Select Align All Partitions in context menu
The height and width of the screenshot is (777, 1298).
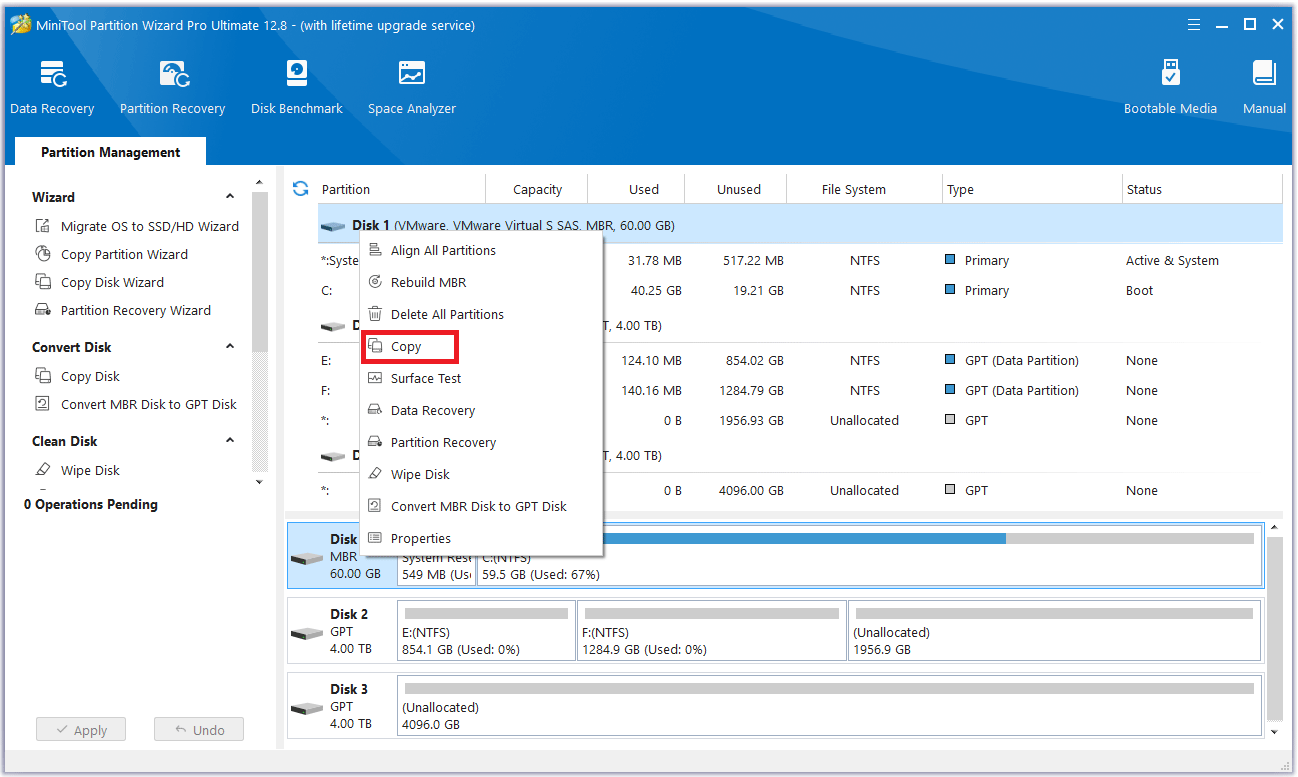coord(481,250)
